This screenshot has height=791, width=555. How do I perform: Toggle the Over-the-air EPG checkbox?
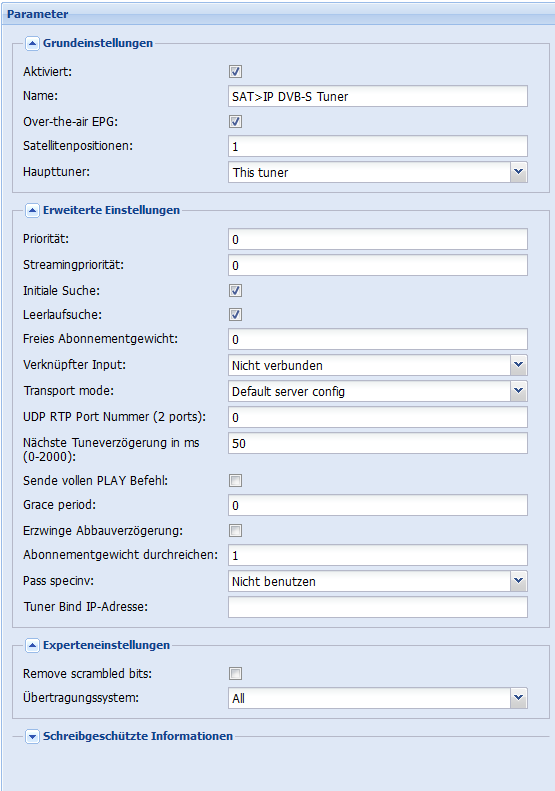(235, 122)
